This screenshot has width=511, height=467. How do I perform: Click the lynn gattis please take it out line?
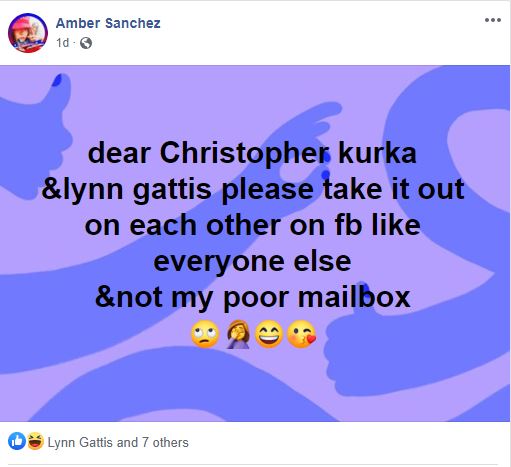pyautogui.click(x=252, y=189)
